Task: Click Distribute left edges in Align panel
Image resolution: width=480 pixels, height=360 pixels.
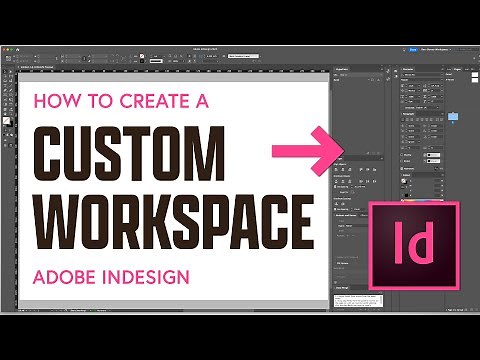Action: (361, 181)
